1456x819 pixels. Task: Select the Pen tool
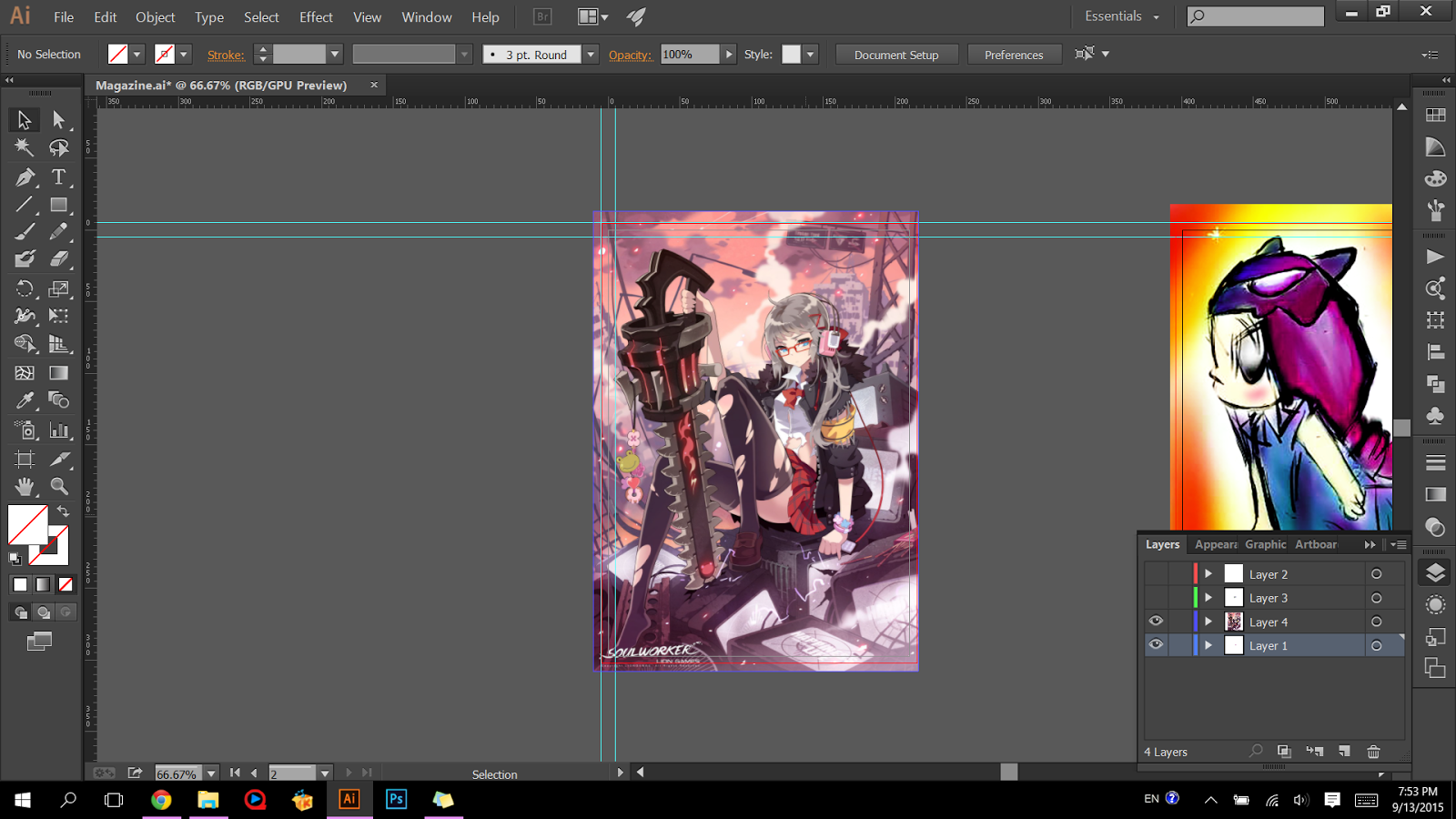pos(25,177)
